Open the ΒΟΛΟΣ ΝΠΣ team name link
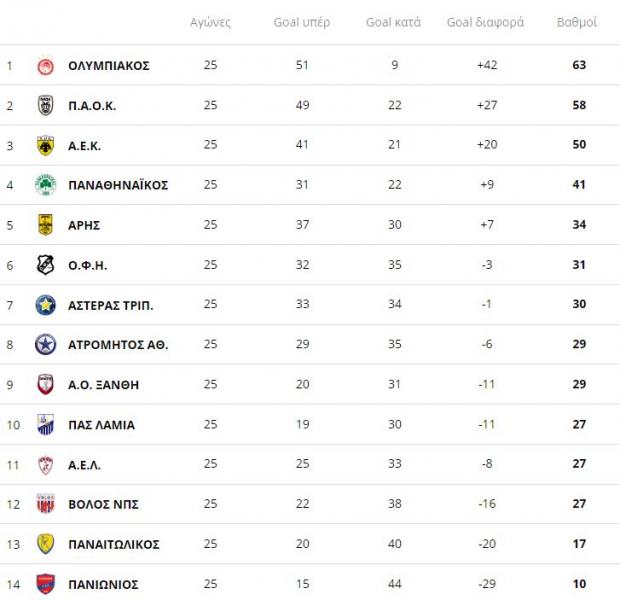The image size is (620, 600). tap(101, 504)
